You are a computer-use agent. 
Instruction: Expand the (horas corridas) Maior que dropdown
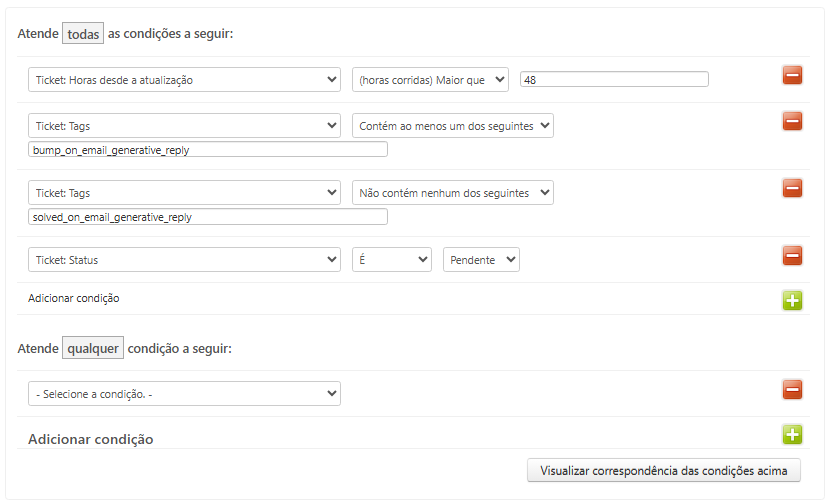(430, 80)
